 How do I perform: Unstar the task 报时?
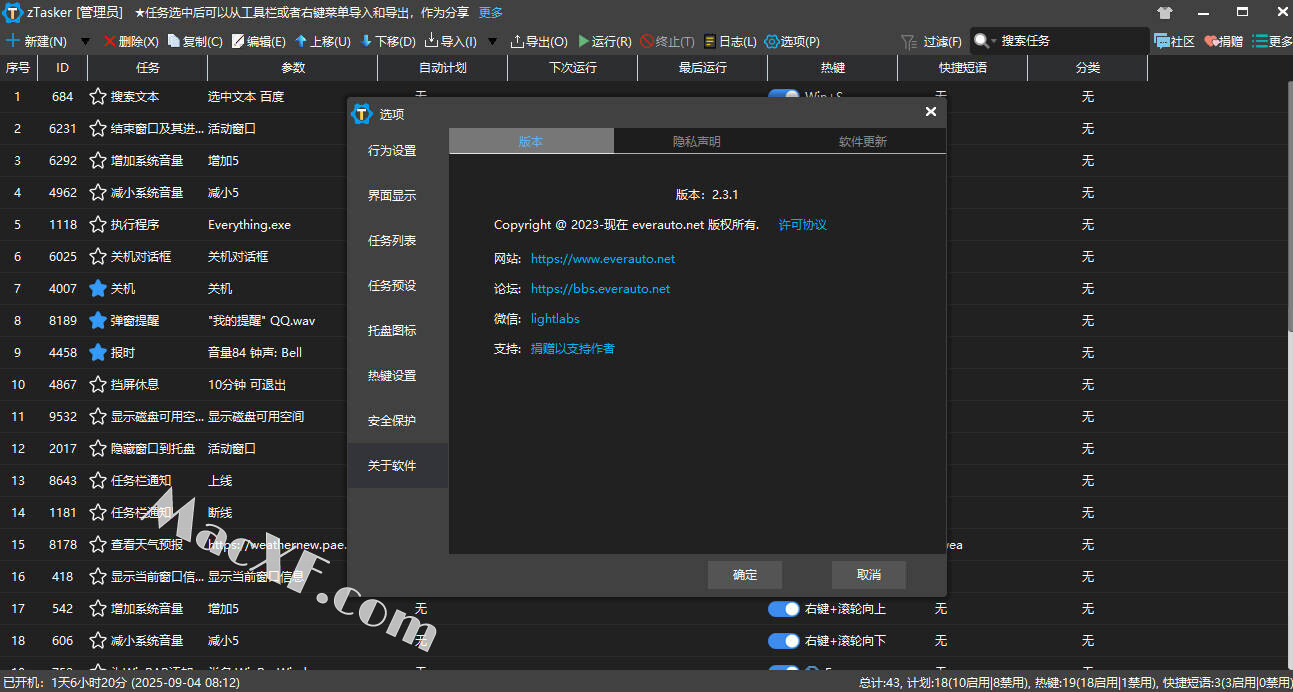tap(98, 353)
